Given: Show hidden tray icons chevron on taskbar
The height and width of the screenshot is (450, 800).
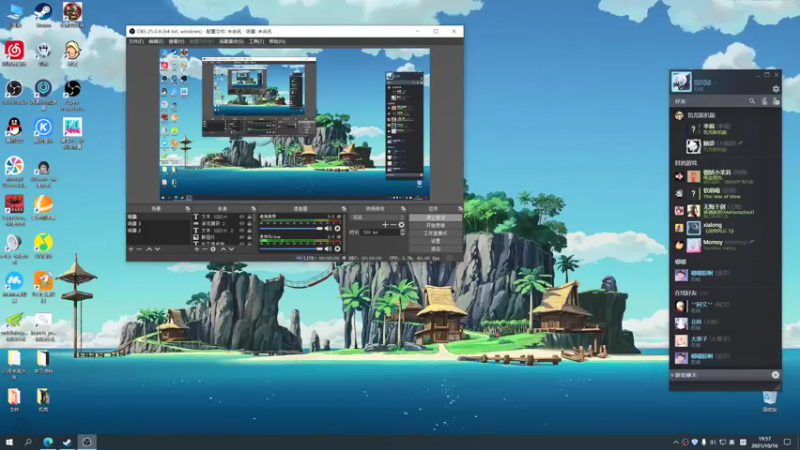Looking at the screenshot, I should click(676, 442).
